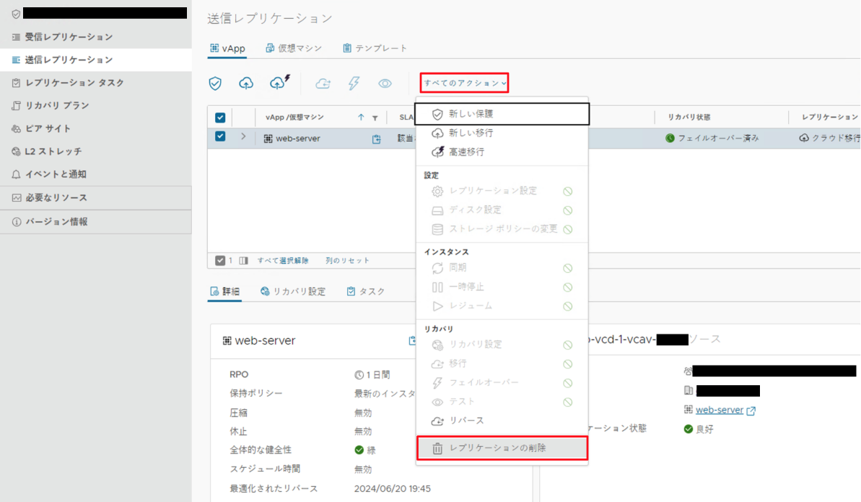This screenshot has height=502, width=861.
Task: Switch to the vApp tab
Action: tap(228, 48)
